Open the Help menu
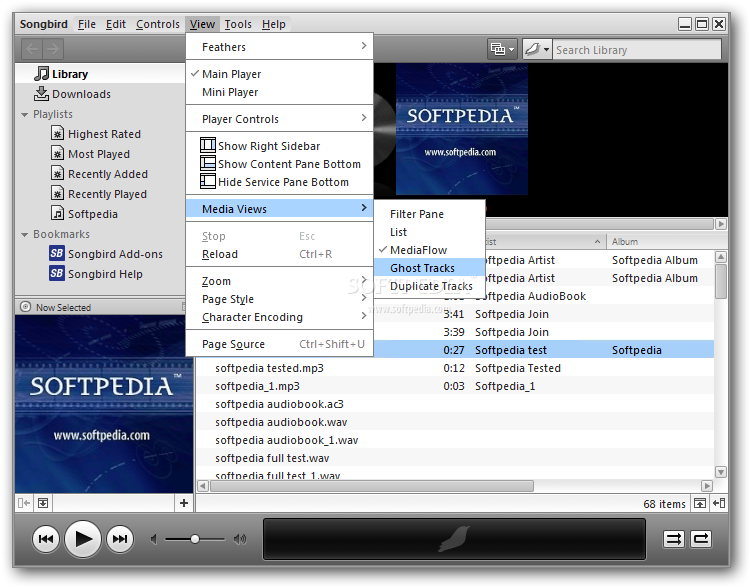Screen dimensions: 751x588 (x=273, y=24)
